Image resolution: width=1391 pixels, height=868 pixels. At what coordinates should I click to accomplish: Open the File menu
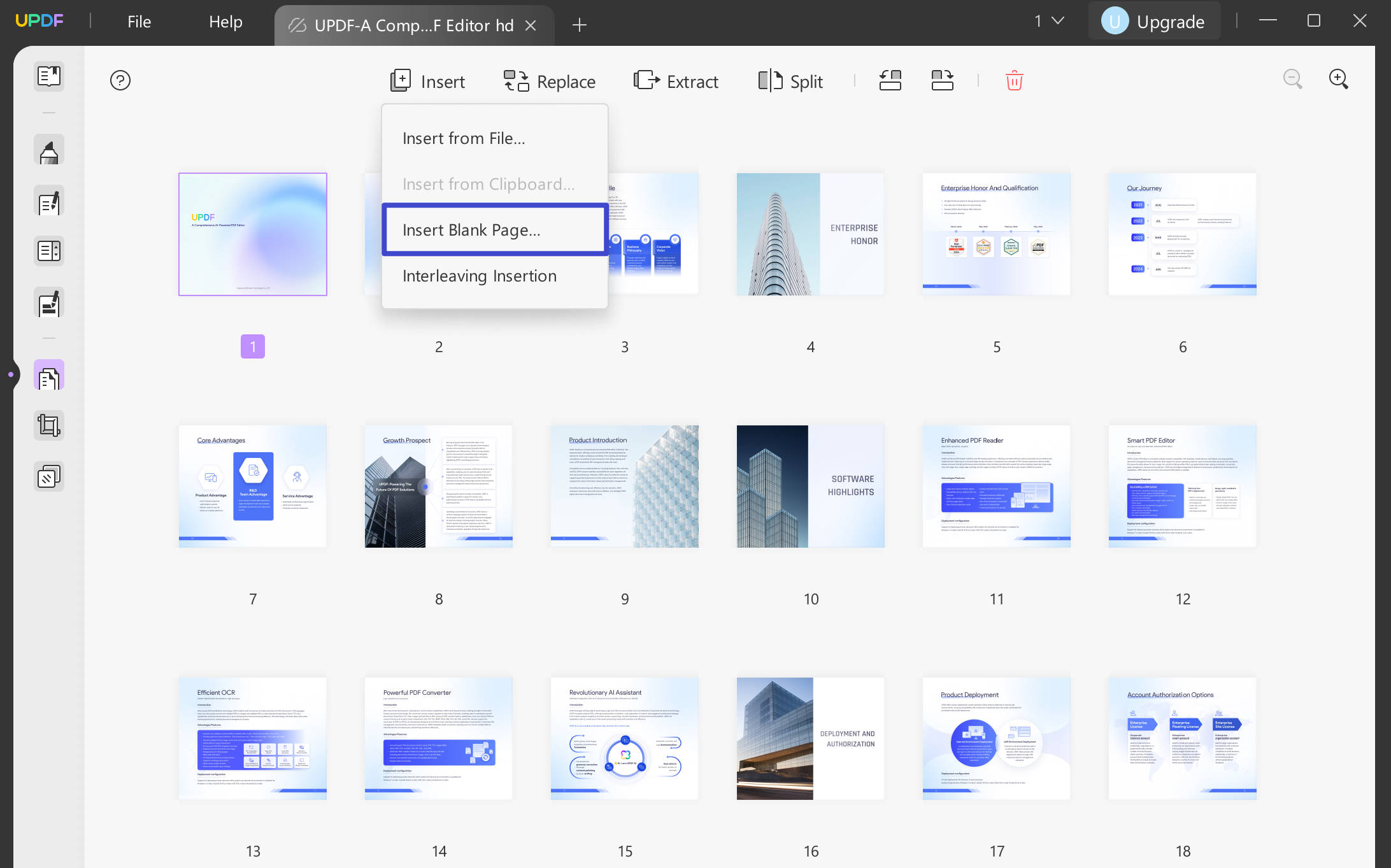[138, 21]
